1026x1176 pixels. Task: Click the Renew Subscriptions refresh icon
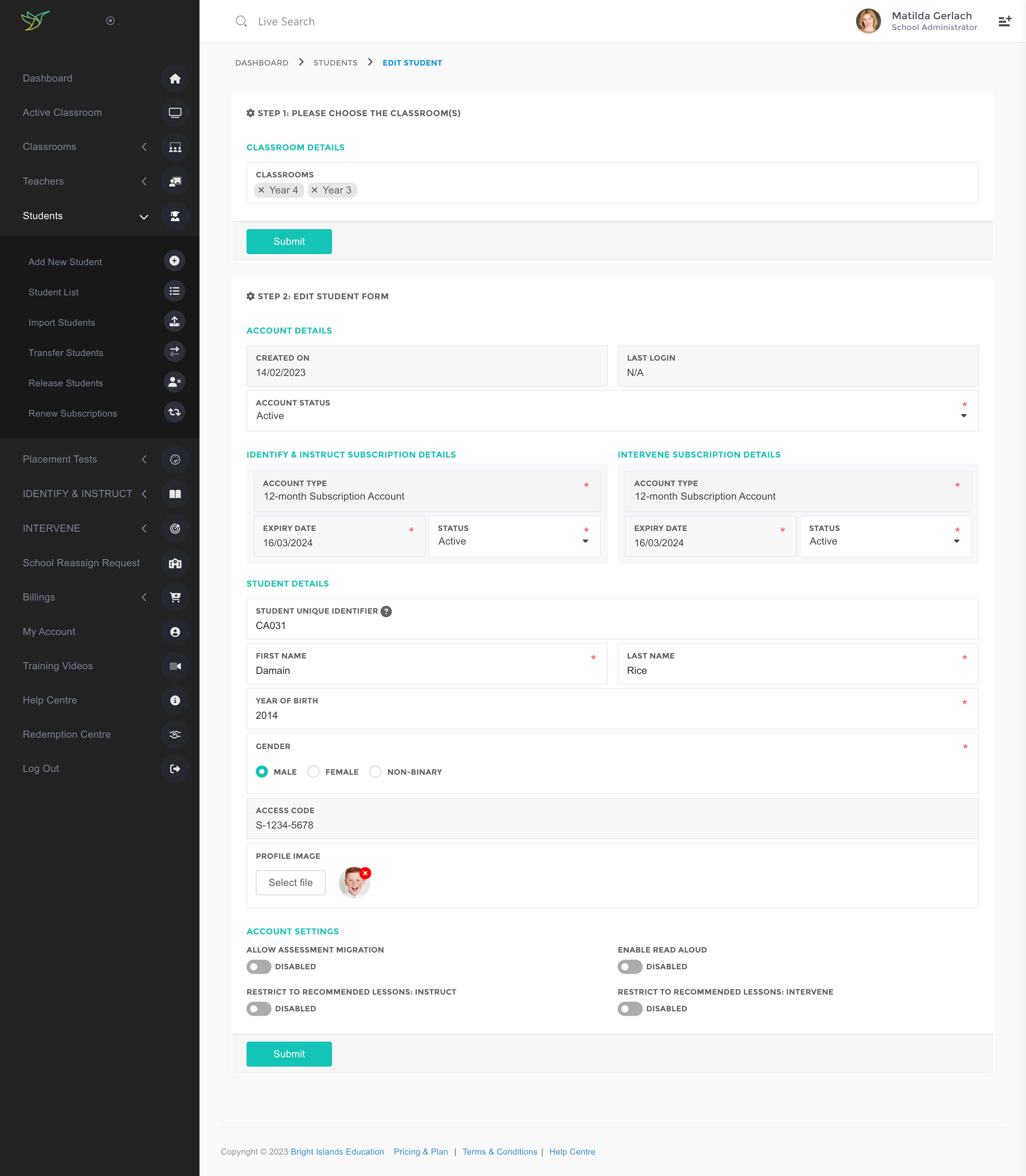pyautogui.click(x=174, y=412)
